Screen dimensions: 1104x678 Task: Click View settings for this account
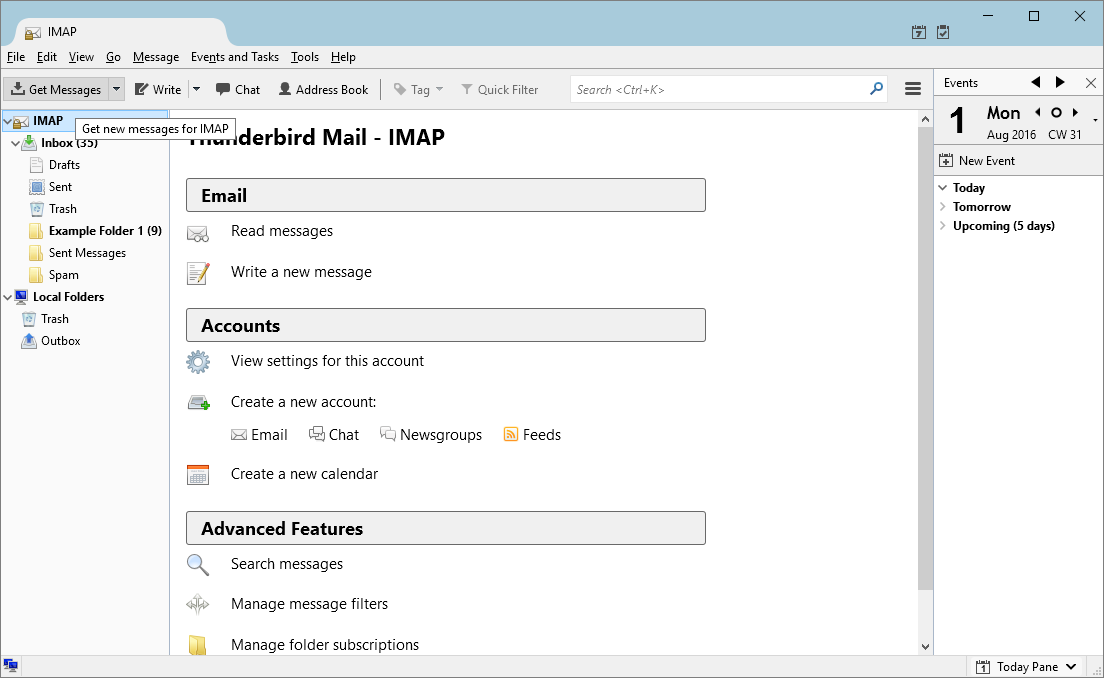[327, 361]
